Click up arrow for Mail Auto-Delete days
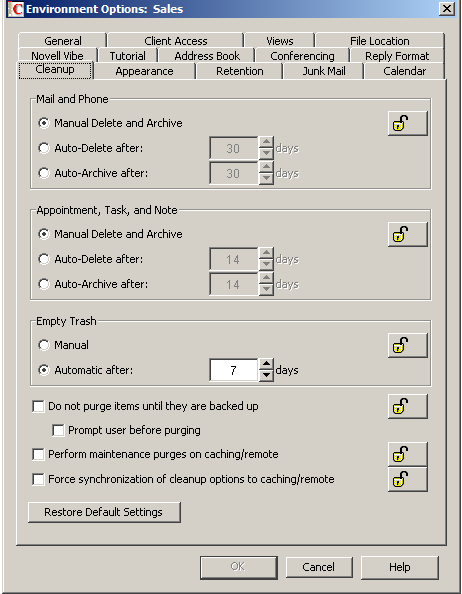 pyautogui.click(x=266, y=142)
